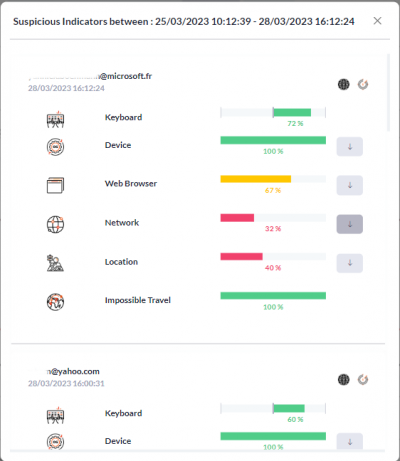
Task: Click the 72% Keyboard score bar
Action: pyautogui.click(x=273, y=113)
